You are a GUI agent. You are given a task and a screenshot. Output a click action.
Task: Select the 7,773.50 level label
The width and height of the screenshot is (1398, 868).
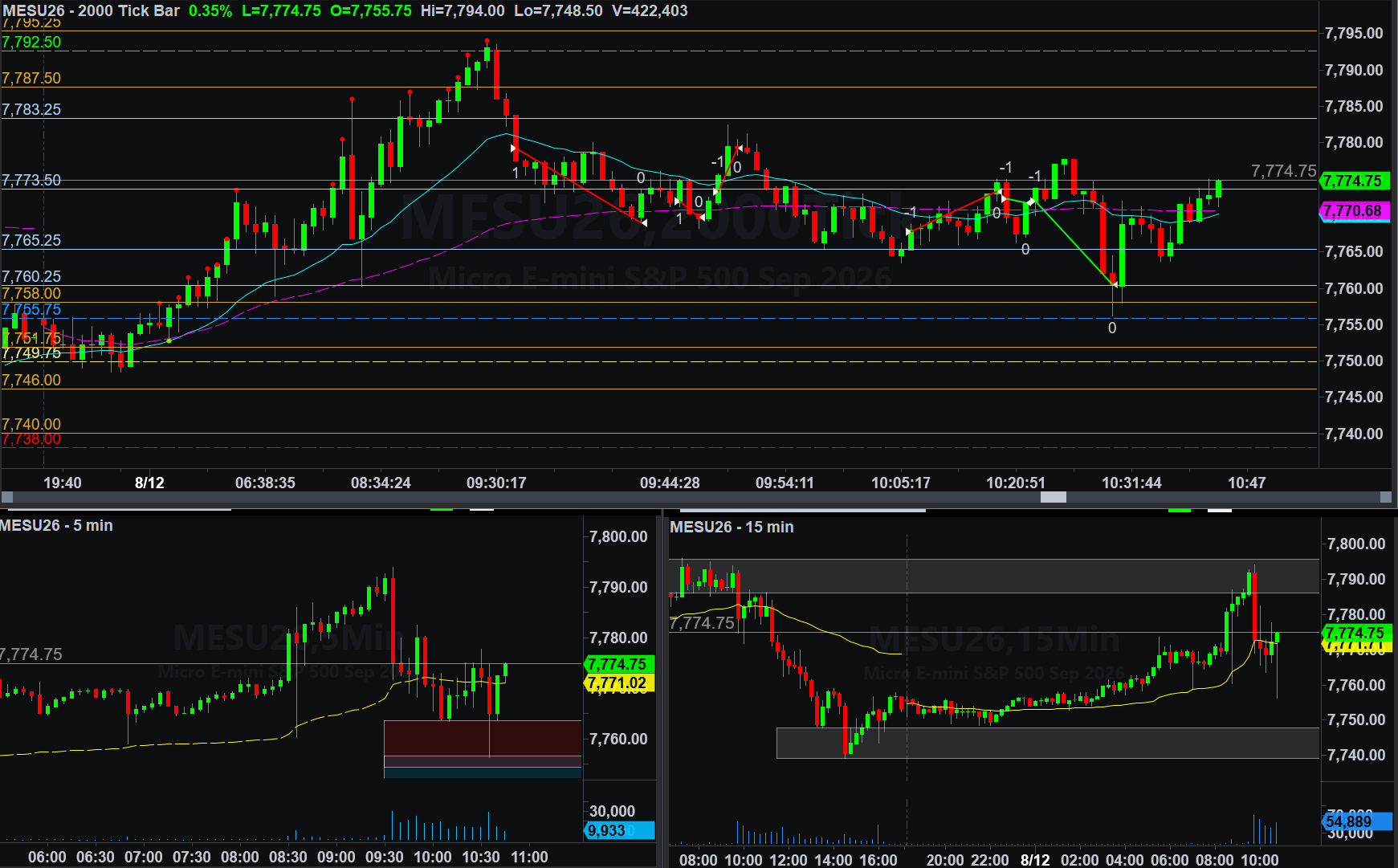(31, 180)
